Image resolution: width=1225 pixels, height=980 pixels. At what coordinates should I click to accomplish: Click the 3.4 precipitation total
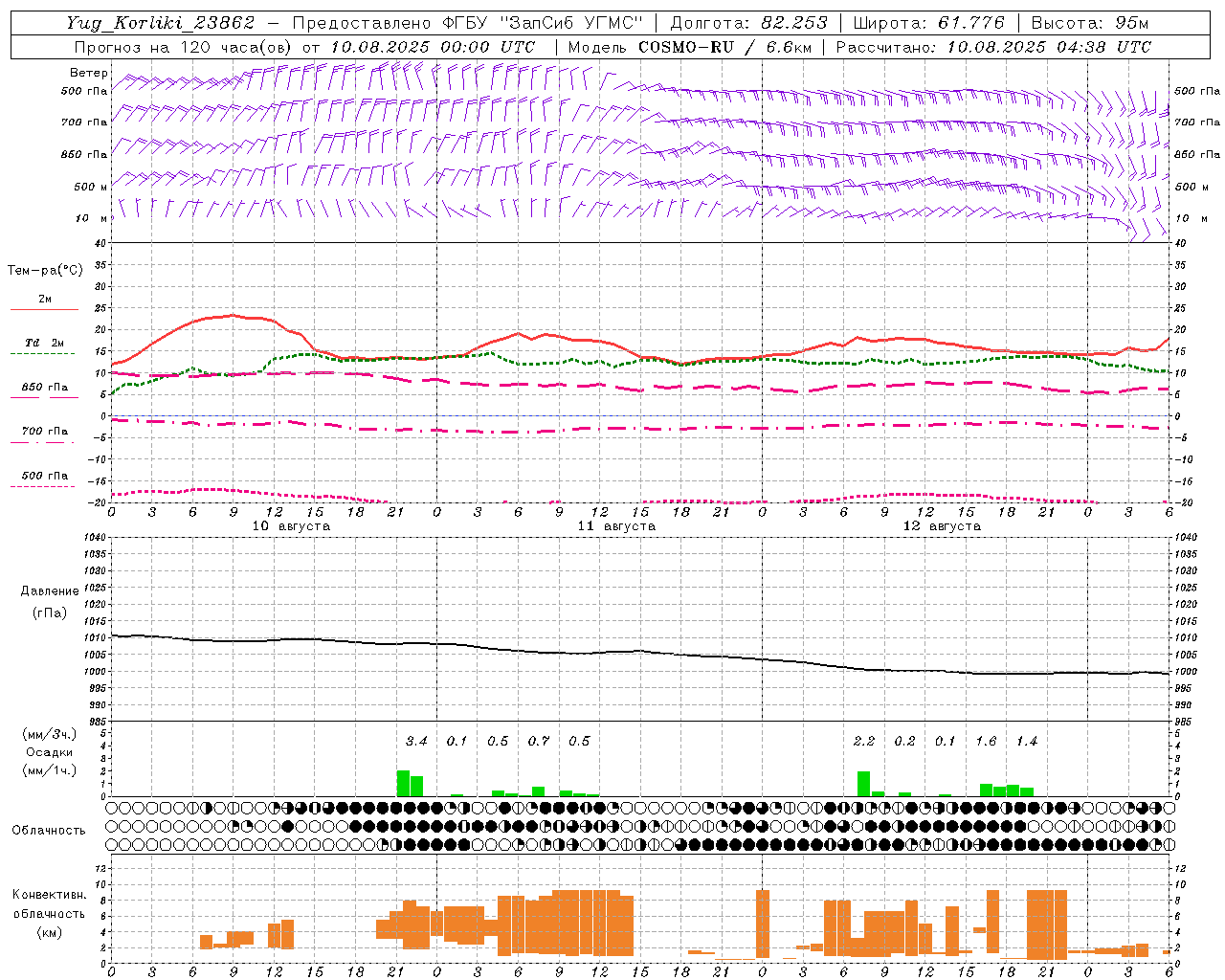(x=416, y=741)
